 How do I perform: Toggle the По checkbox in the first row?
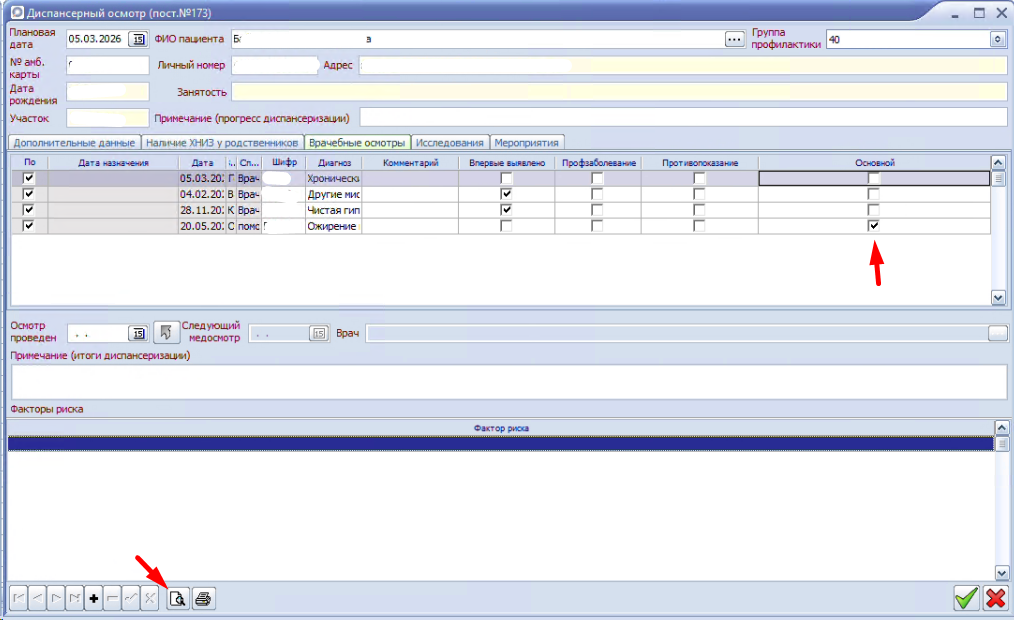coord(28,178)
